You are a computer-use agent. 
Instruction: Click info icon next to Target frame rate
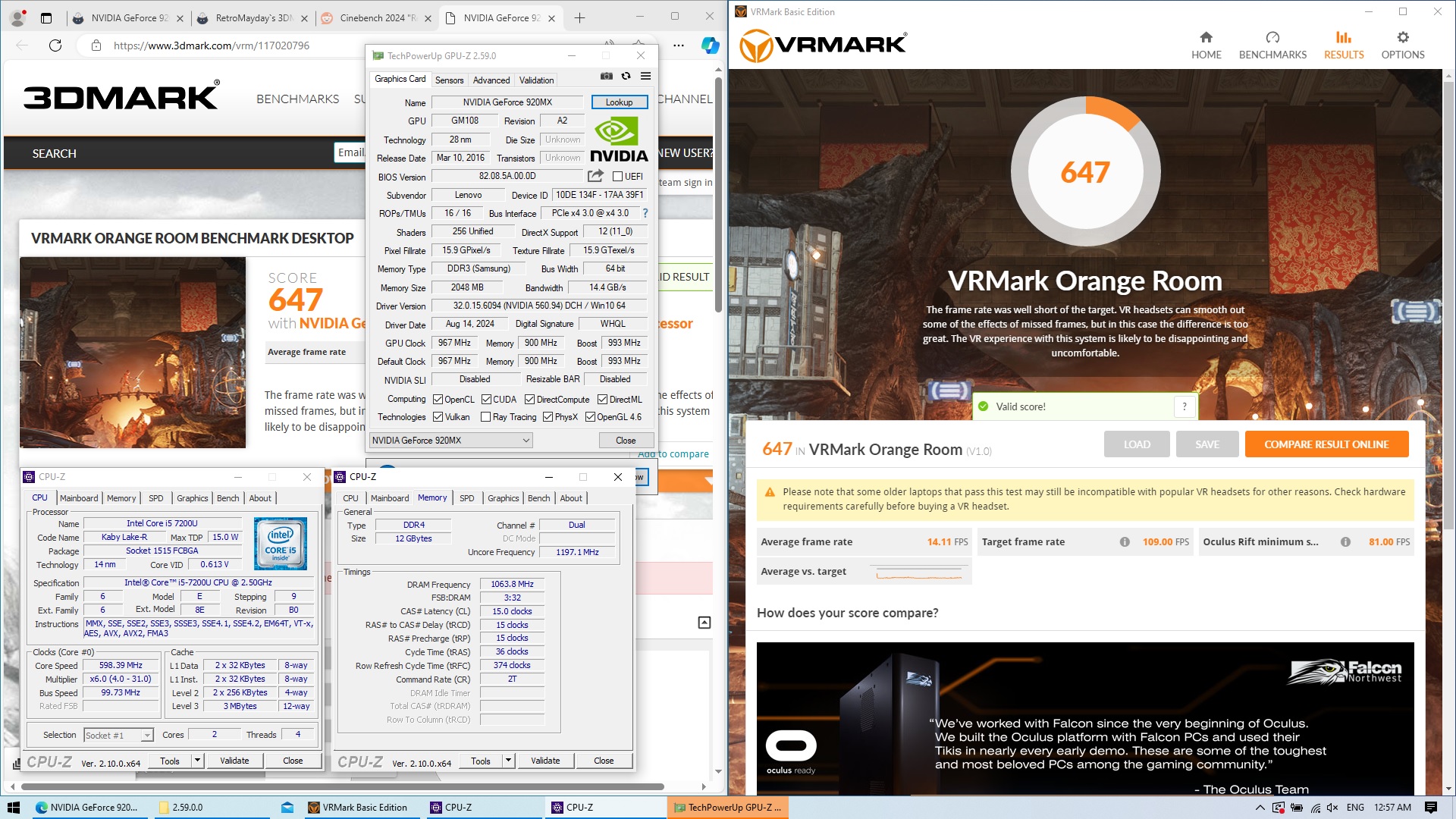point(1125,542)
